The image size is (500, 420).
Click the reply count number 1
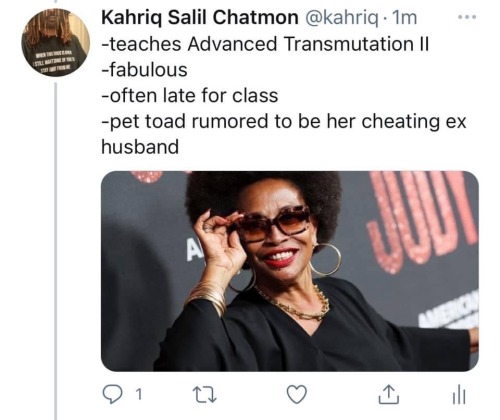point(139,395)
